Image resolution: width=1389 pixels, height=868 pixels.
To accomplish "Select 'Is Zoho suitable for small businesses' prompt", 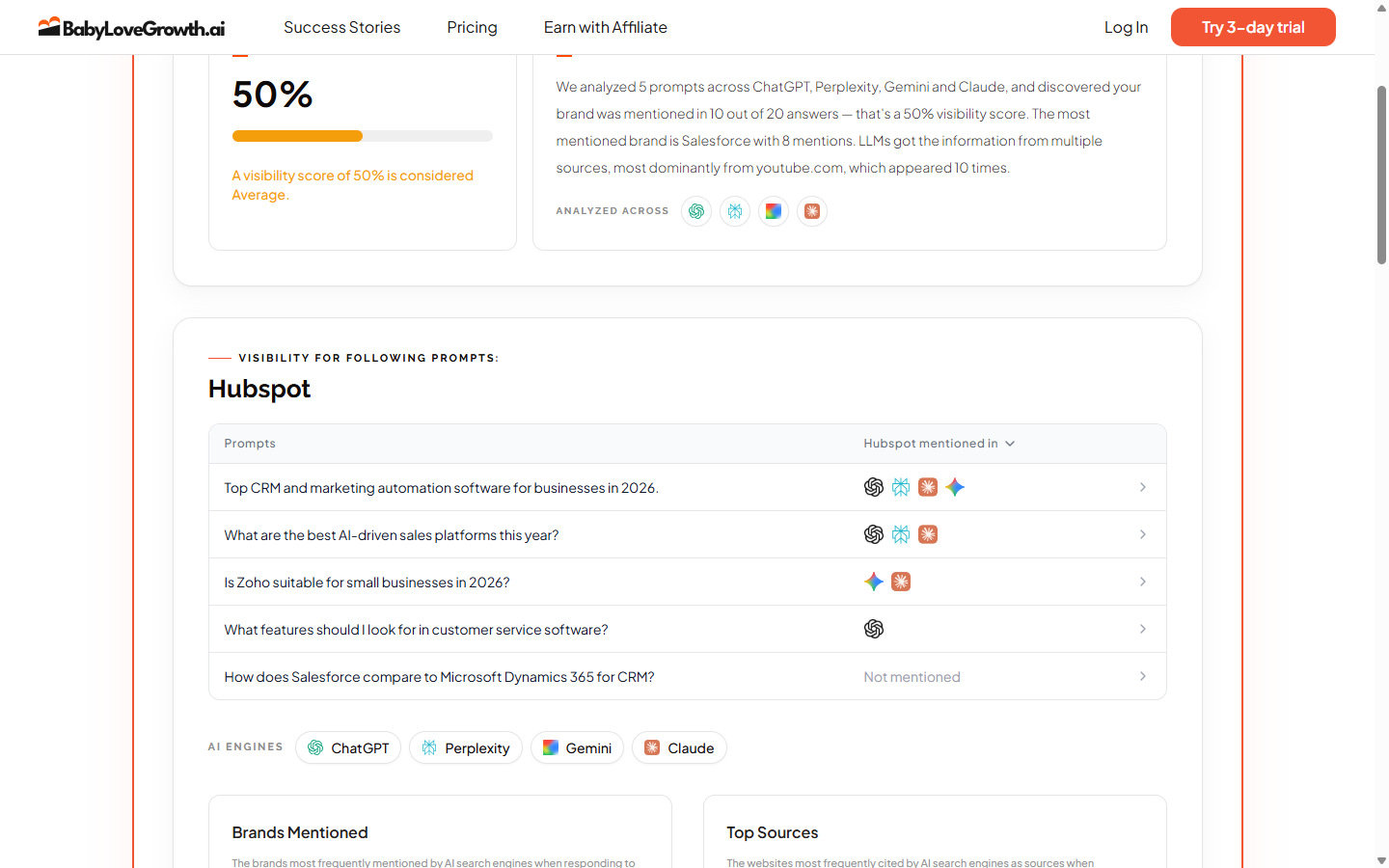I will pos(367,583).
